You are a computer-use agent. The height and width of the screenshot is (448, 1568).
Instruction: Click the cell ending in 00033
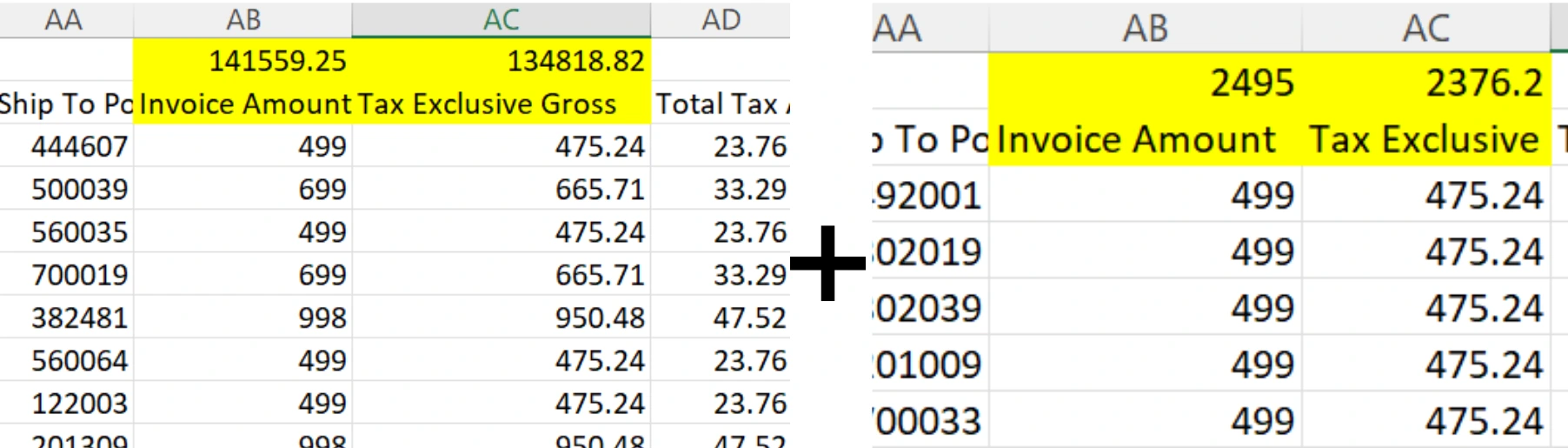point(929,422)
